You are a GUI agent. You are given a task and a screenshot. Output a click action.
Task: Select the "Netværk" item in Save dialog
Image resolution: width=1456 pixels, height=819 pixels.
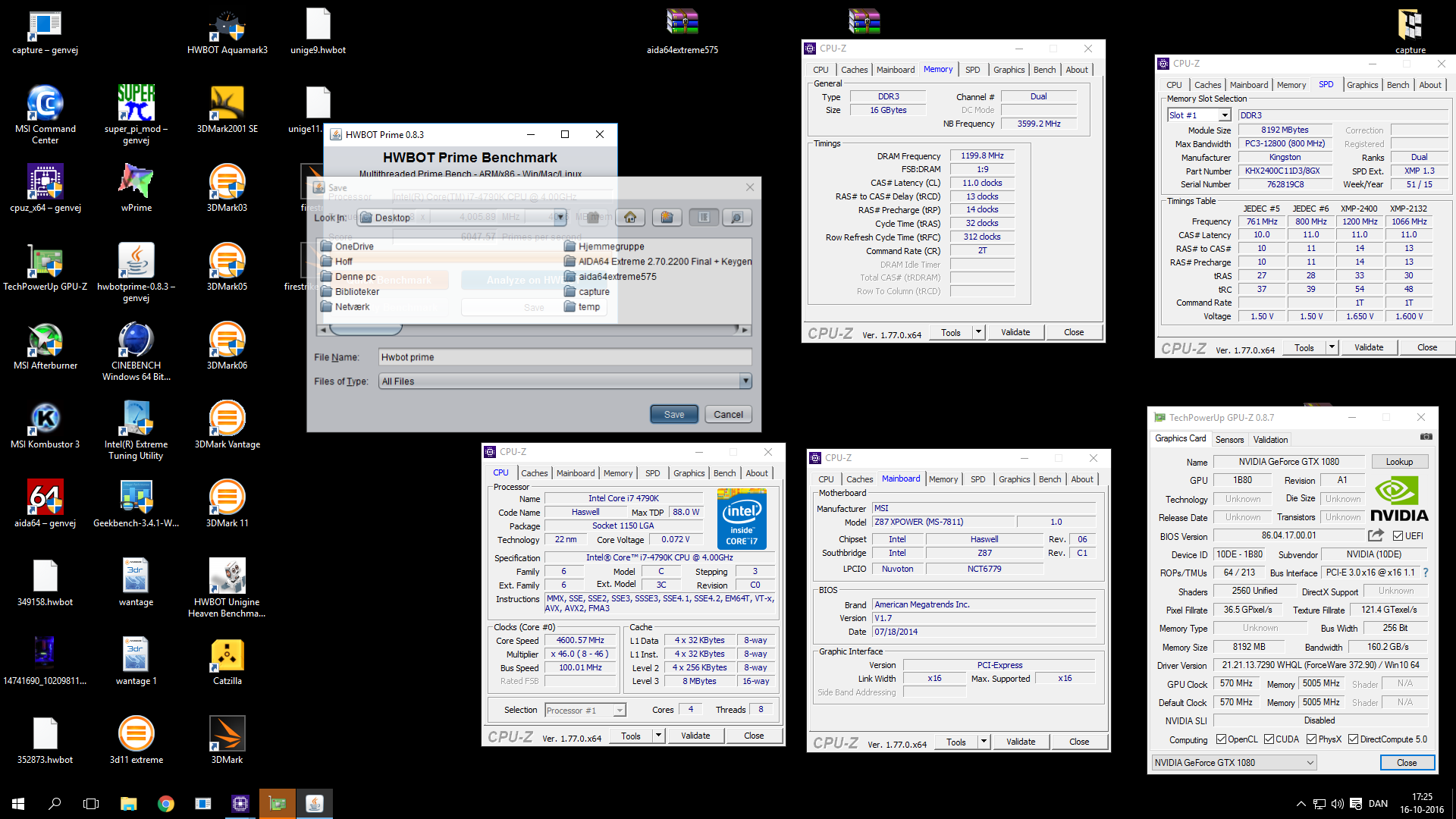(x=344, y=307)
